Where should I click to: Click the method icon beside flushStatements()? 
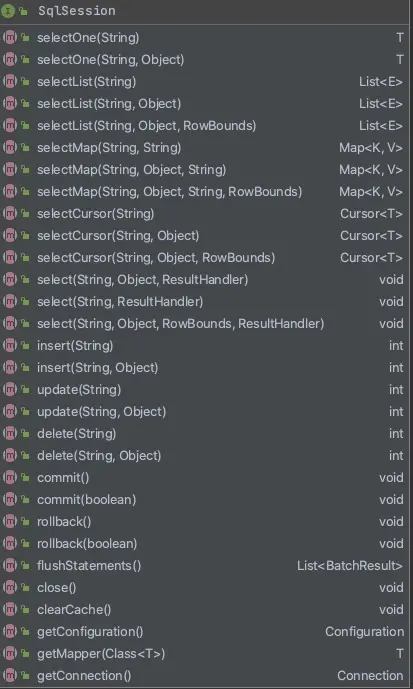pos(10,566)
